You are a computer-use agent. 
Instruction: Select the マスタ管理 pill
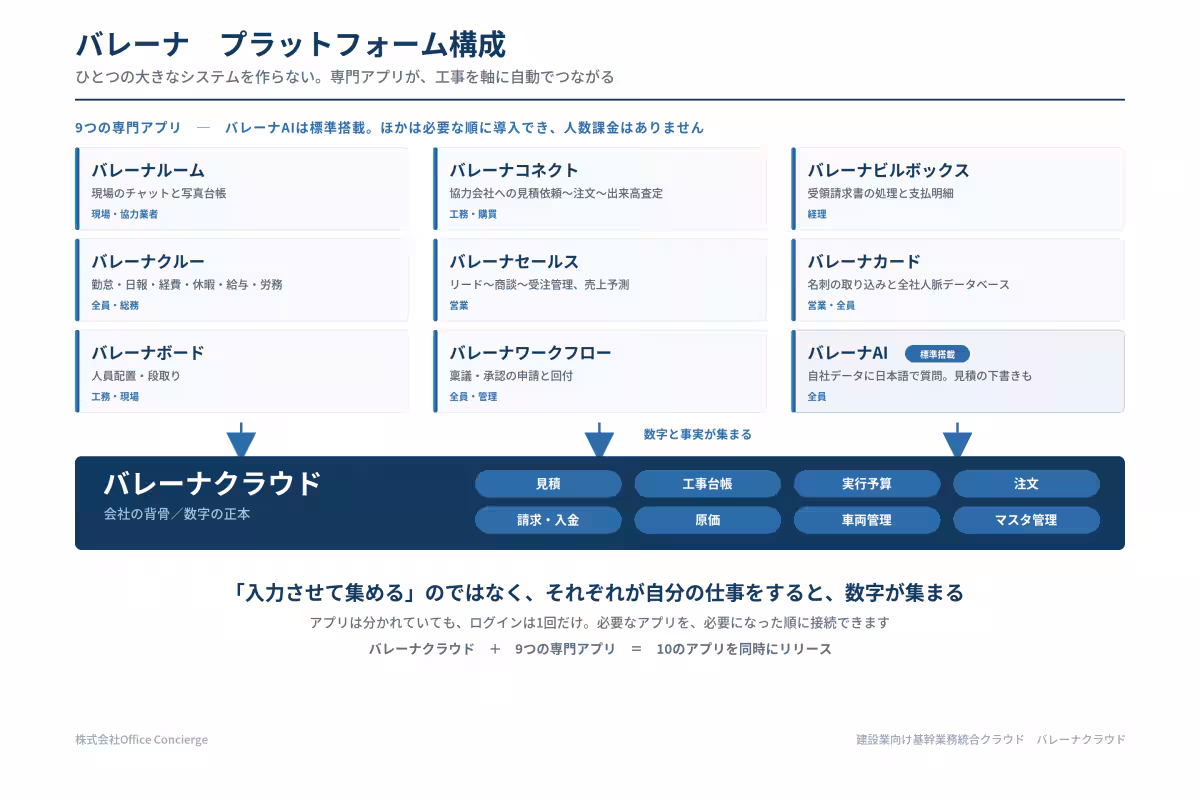pyautogui.click(x=1026, y=520)
